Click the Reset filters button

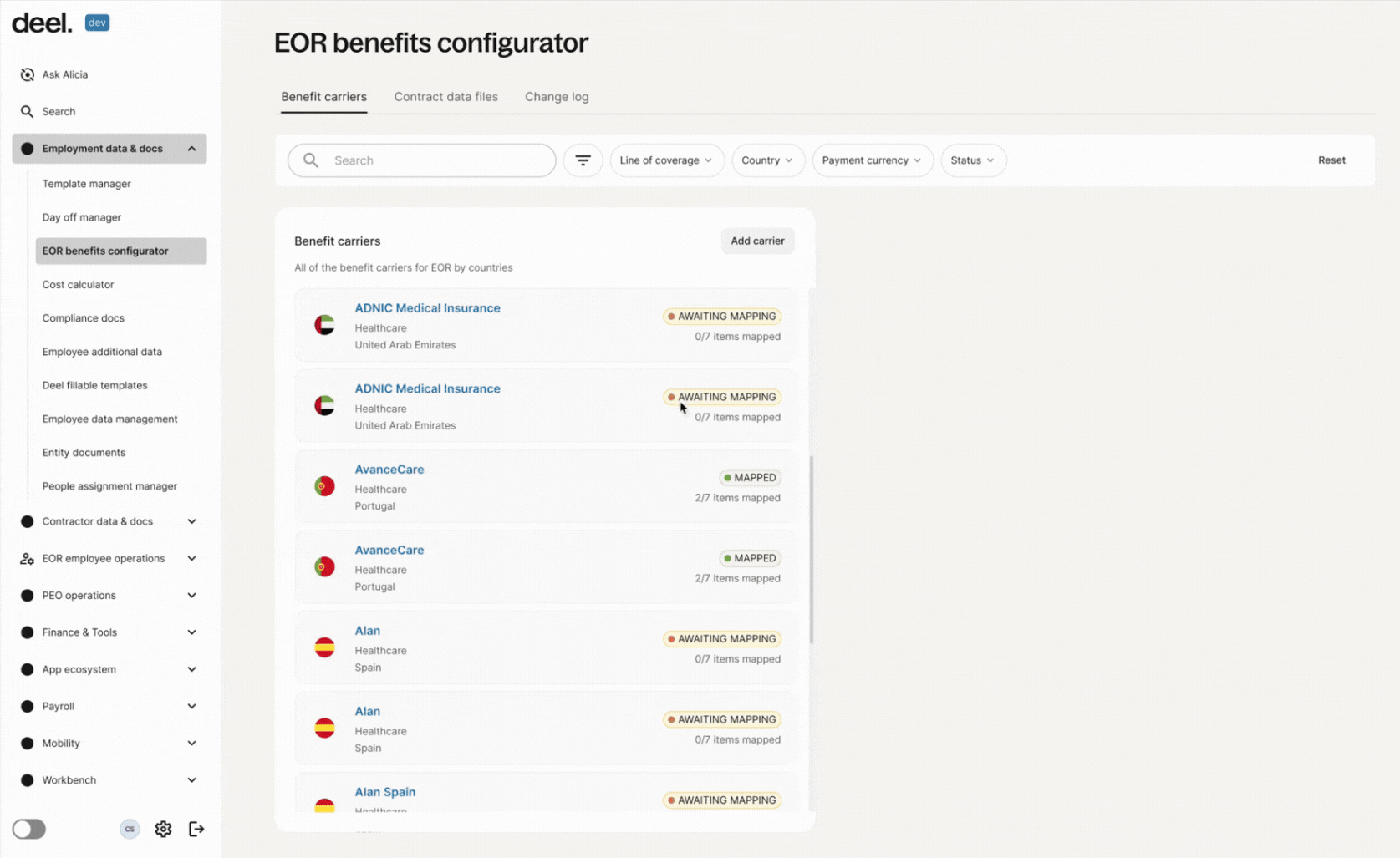click(x=1331, y=160)
